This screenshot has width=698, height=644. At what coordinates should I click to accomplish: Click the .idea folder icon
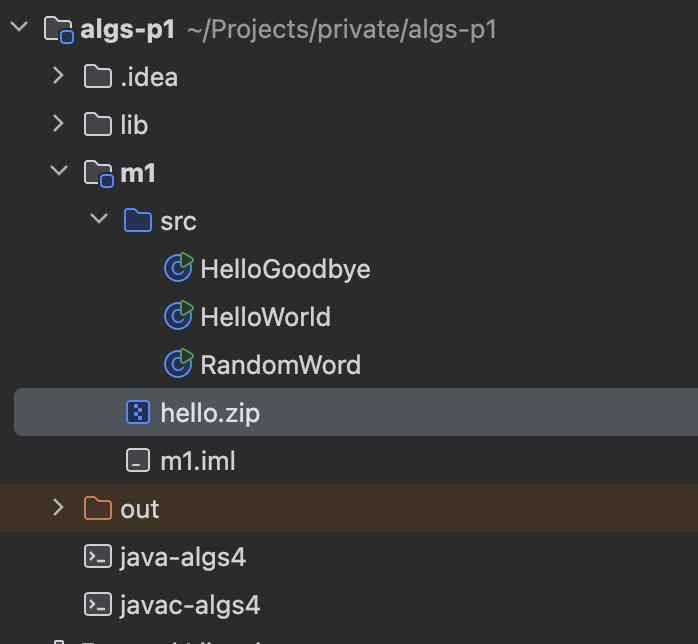[x=98, y=76]
